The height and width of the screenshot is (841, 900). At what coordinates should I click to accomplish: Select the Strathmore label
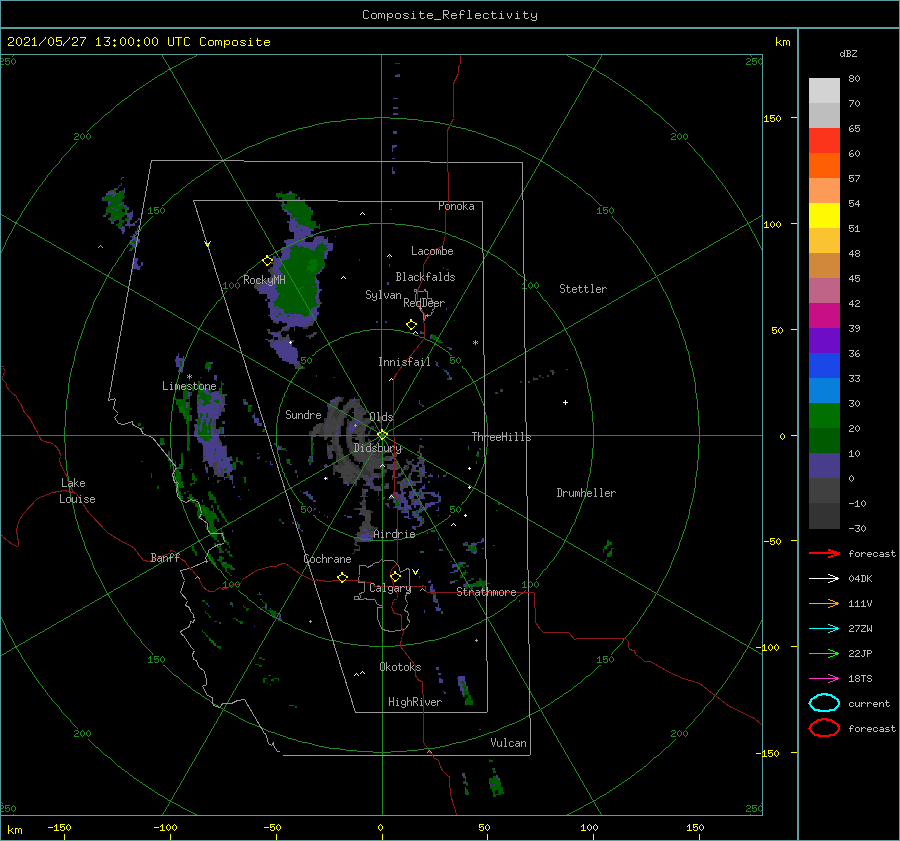click(486, 592)
